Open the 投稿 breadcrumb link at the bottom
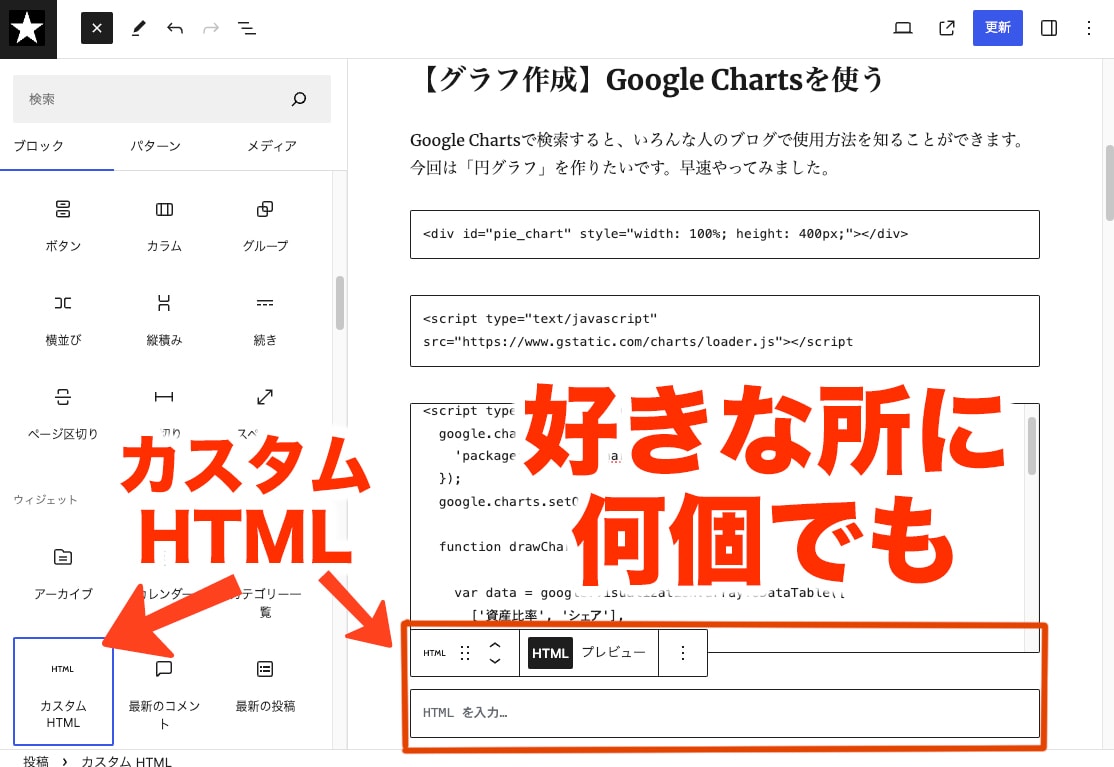1114x767 pixels. [x=36, y=761]
